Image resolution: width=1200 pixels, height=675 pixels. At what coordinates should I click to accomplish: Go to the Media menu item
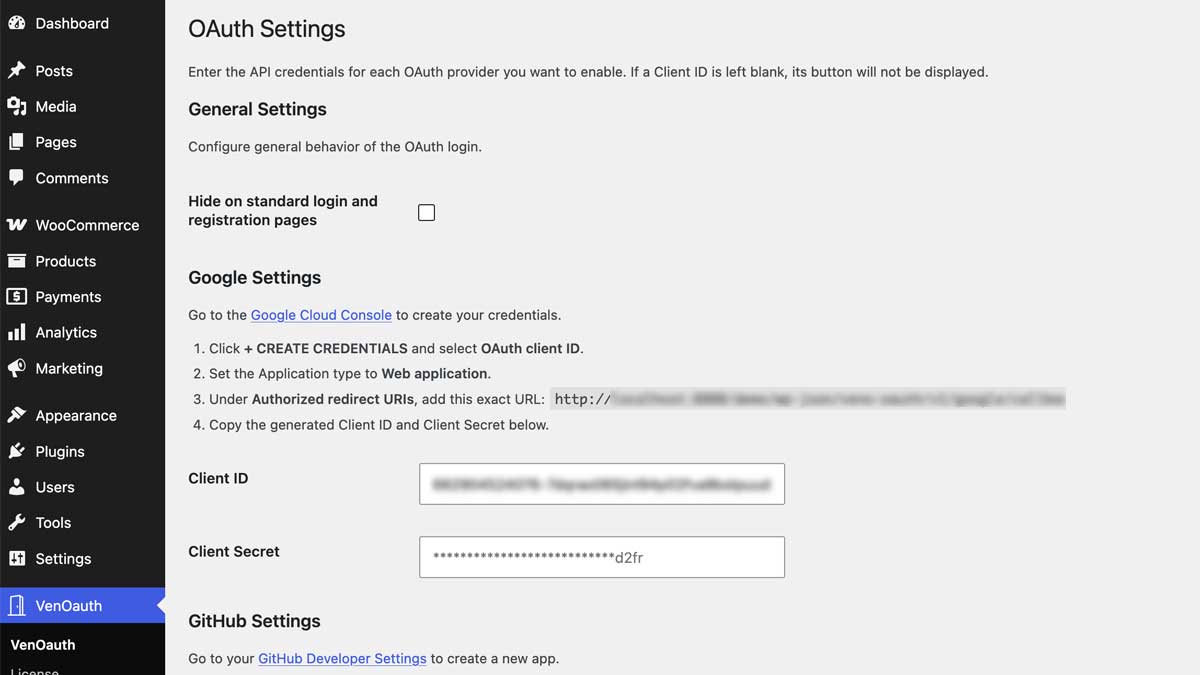tap(82, 106)
